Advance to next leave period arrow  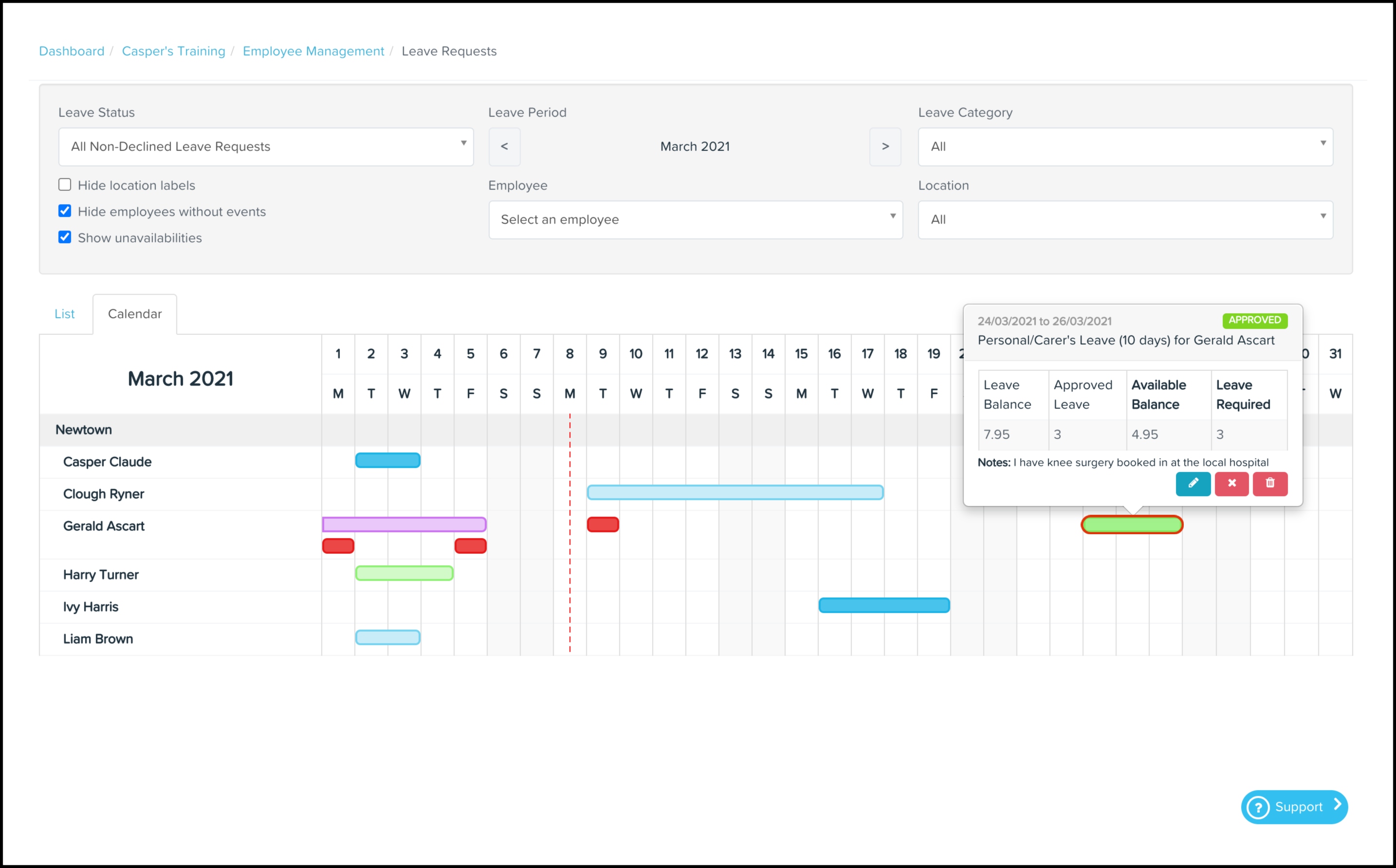point(885,147)
